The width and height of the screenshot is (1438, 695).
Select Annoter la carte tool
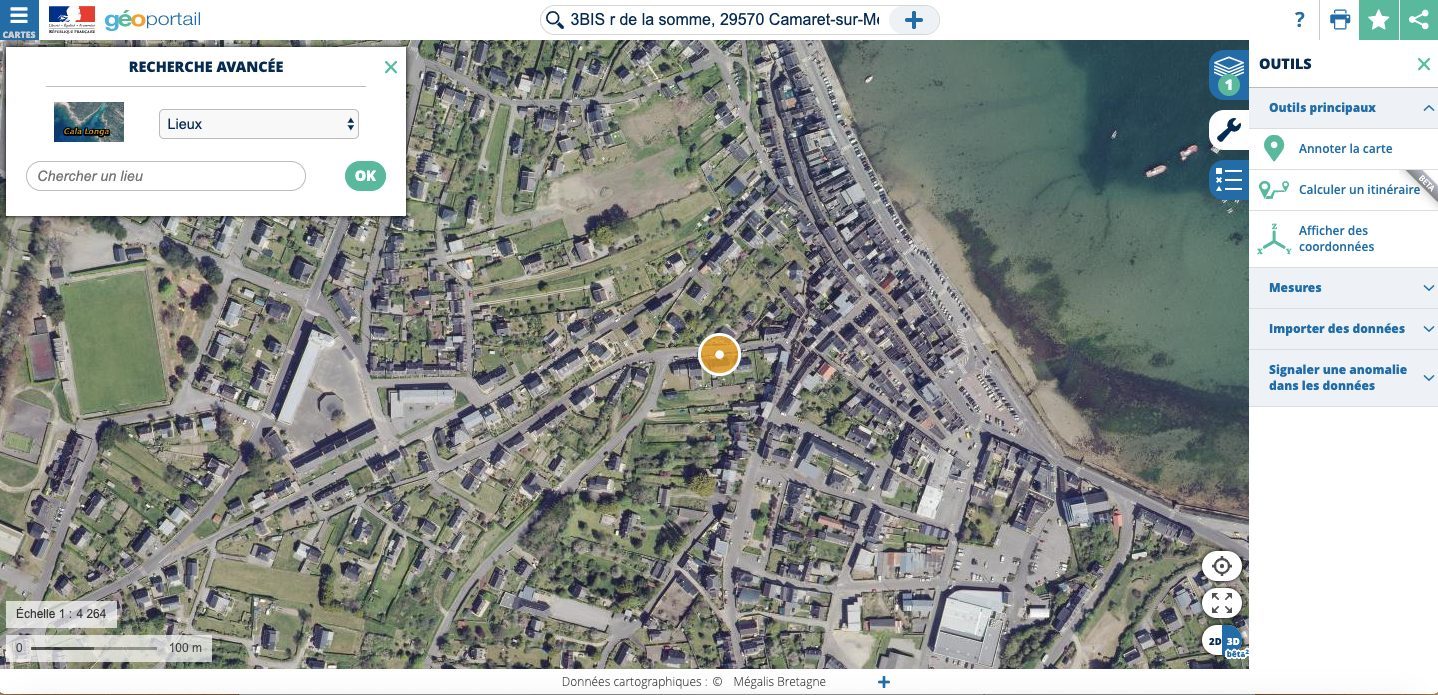pyautogui.click(x=1343, y=148)
